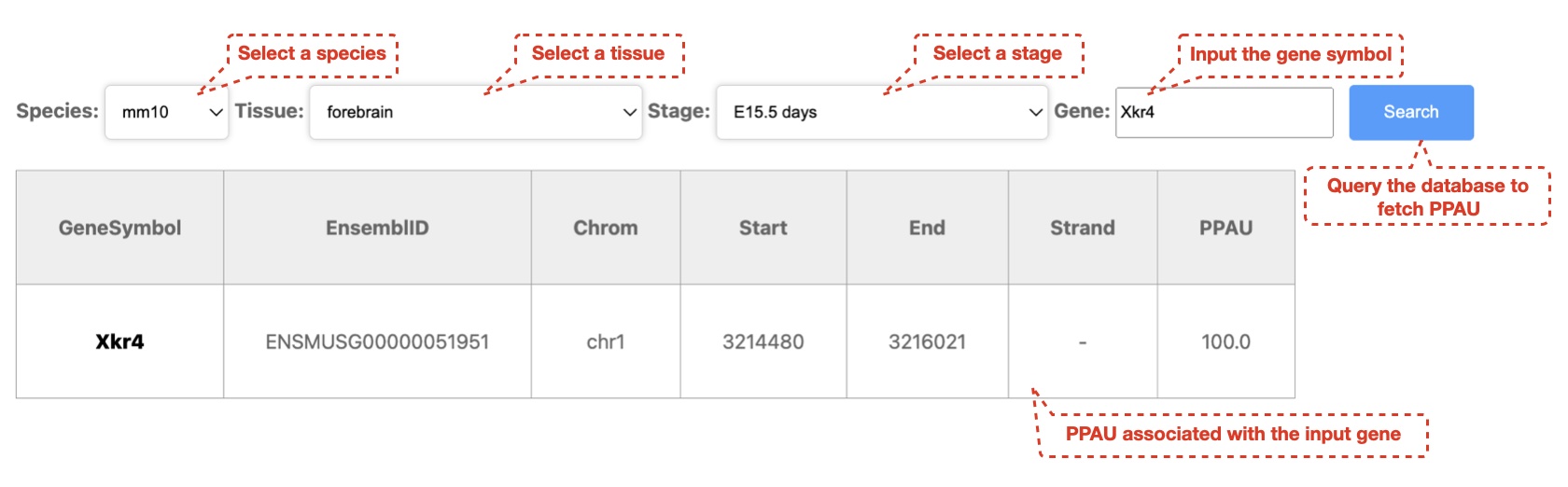Click the Start column header
This screenshot has width=1568, height=487.
click(x=763, y=228)
